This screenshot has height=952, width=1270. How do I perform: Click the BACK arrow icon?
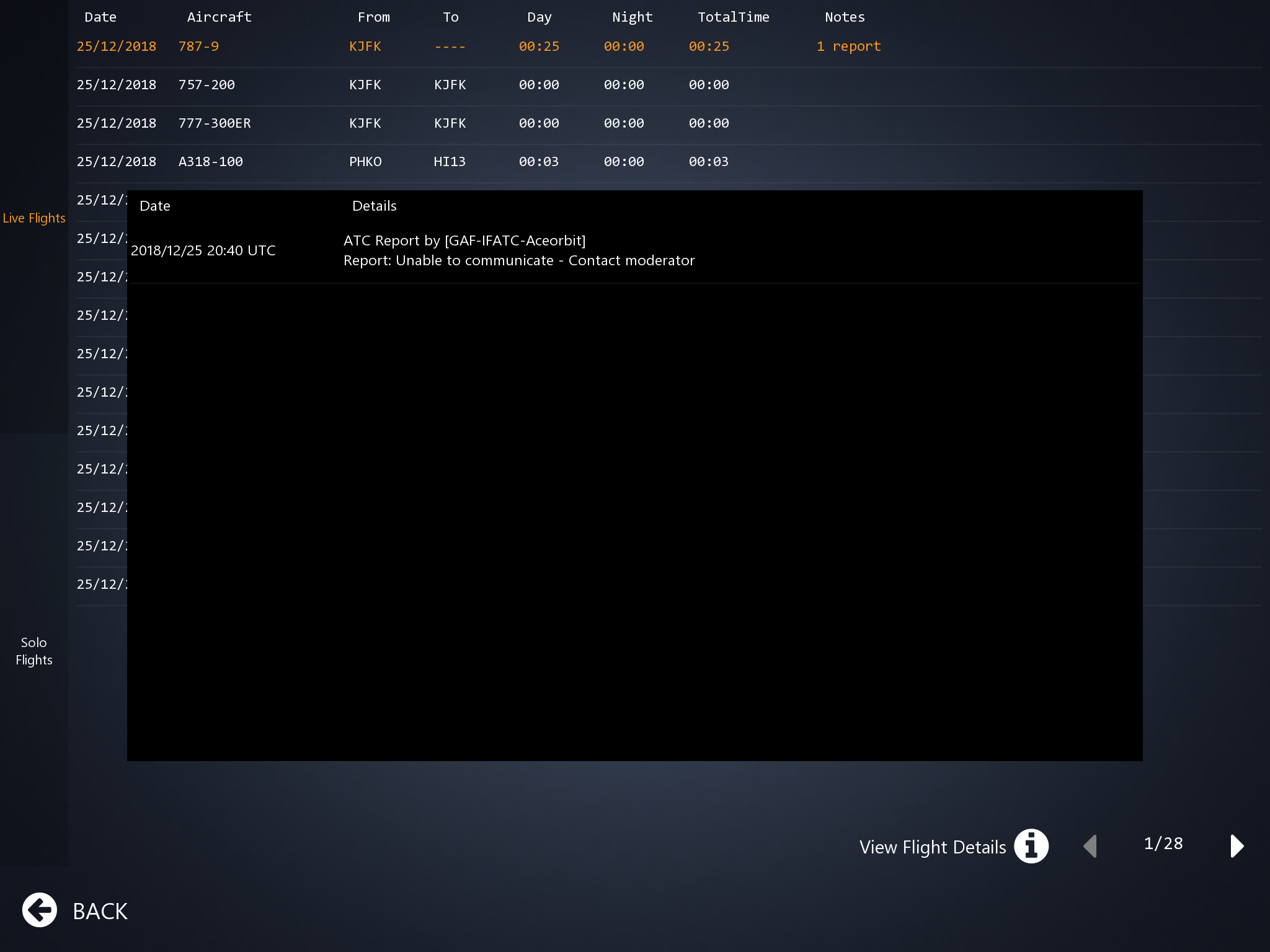click(40, 910)
